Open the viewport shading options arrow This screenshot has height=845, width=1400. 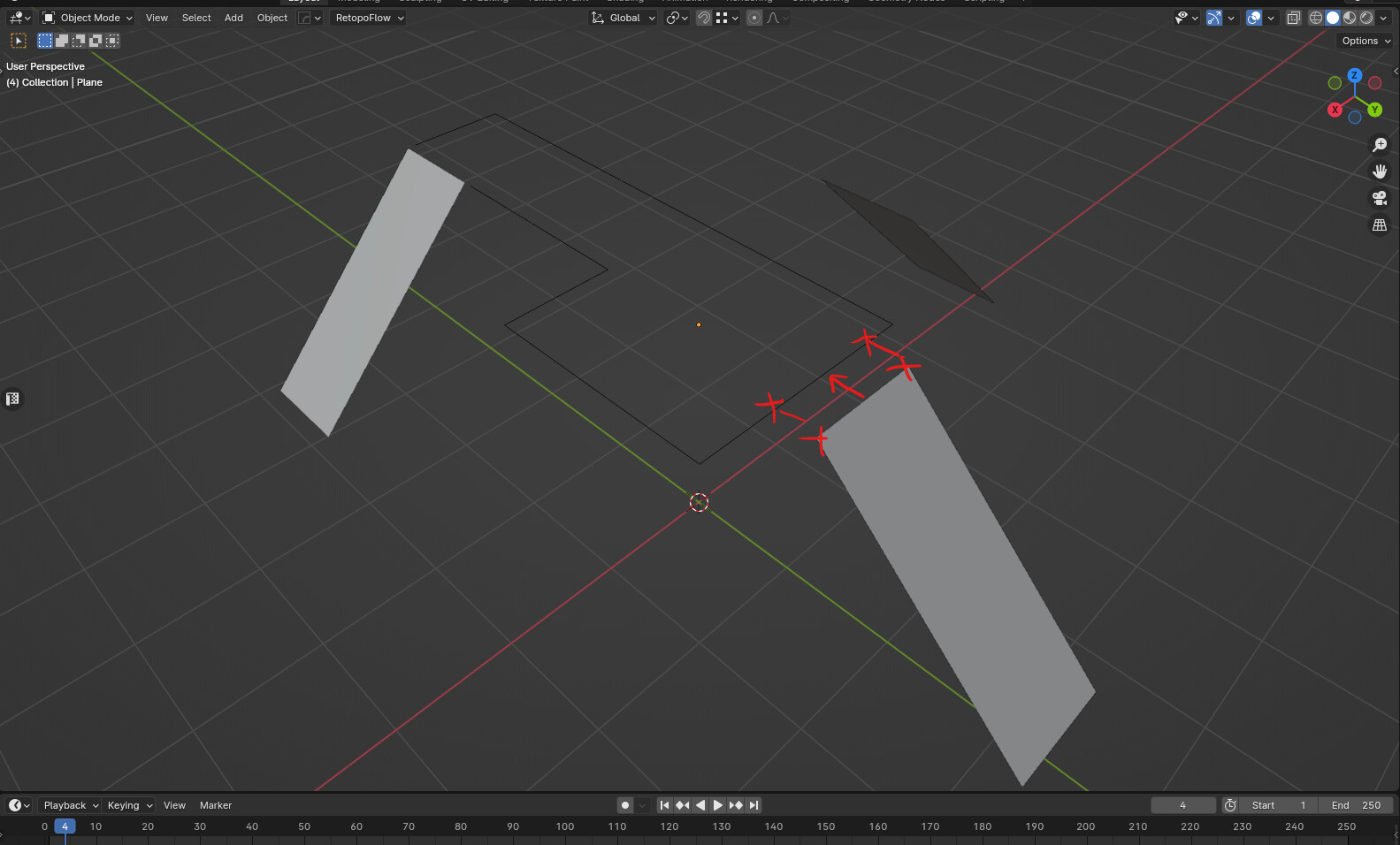coord(1384,18)
